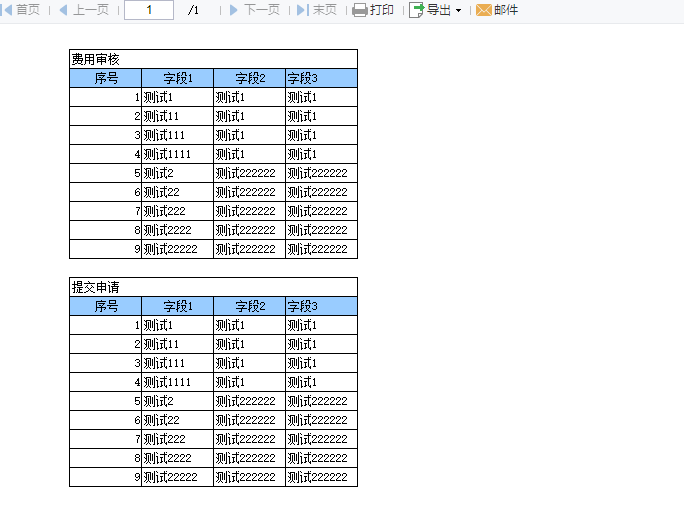Select 测试22 cell in 费用审核 table
This screenshot has width=684, height=532.
coord(178,192)
